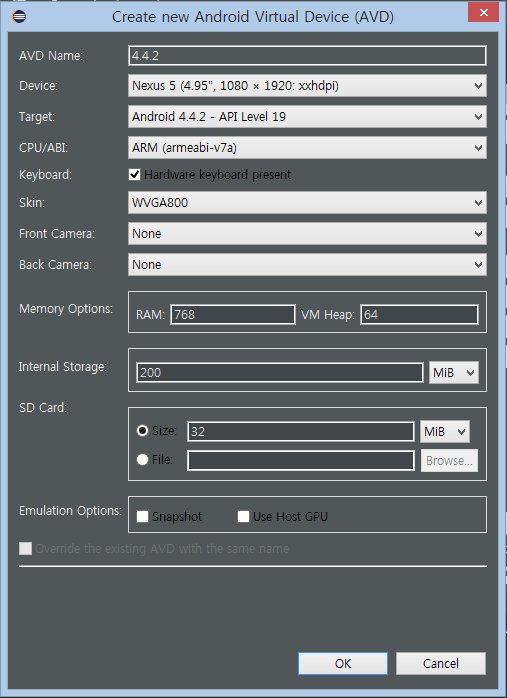Click the Cancel button
The image size is (507, 698).
point(441,663)
